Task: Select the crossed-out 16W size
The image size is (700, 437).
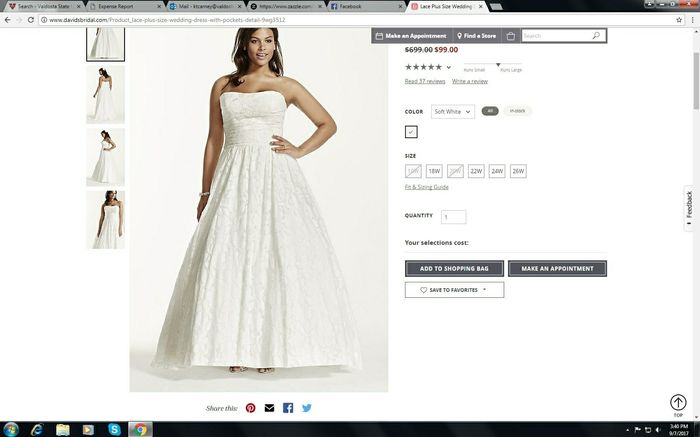Action: coord(413,171)
